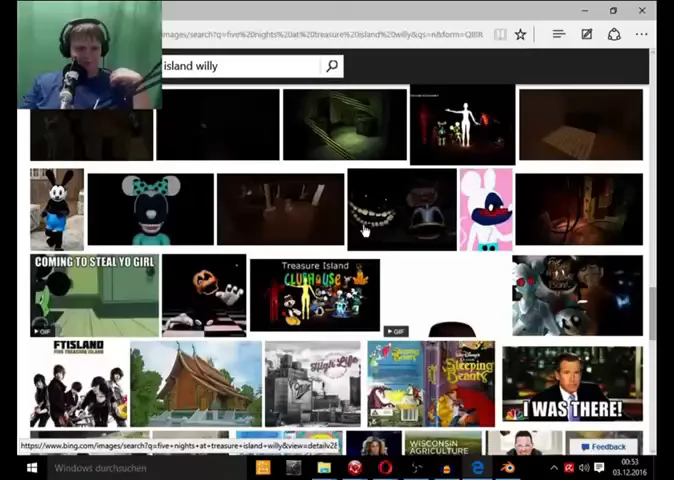Image resolution: width=674 pixels, height=480 pixels.
Task: Click the Bing search magnifier button
Action: 332,66
